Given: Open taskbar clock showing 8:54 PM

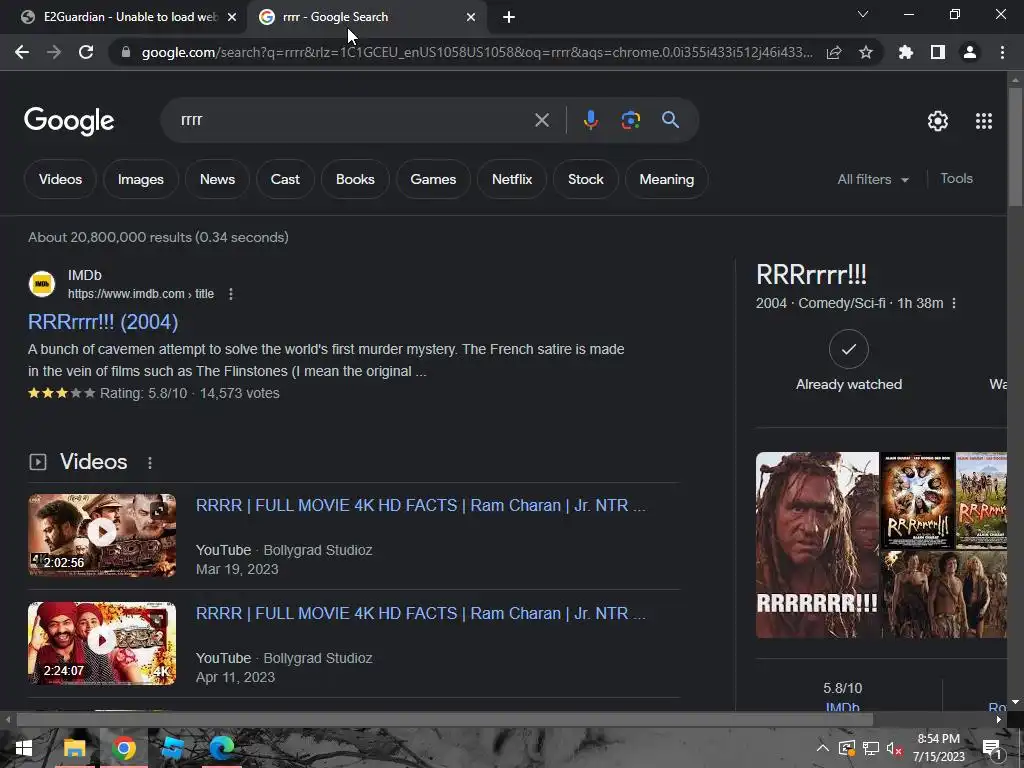Looking at the screenshot, I should (938, 748).
